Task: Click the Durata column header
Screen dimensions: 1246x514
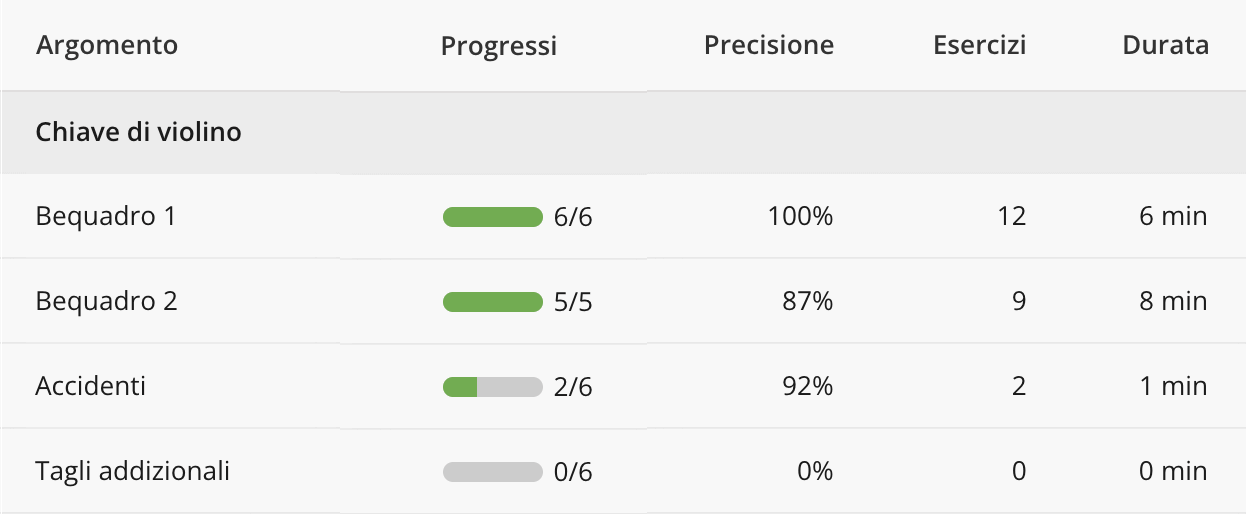Action: (1165, 45)
